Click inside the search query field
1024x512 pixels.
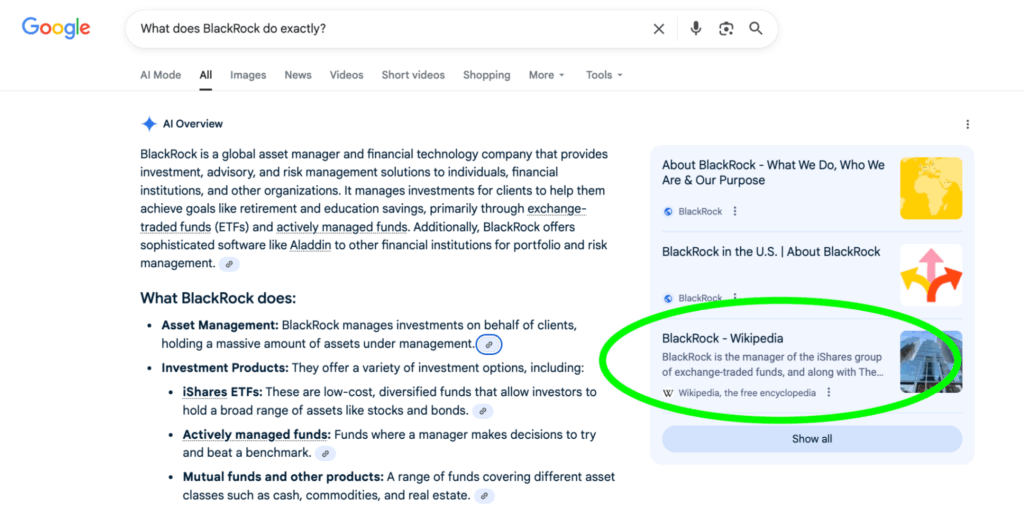click(390, 29)
